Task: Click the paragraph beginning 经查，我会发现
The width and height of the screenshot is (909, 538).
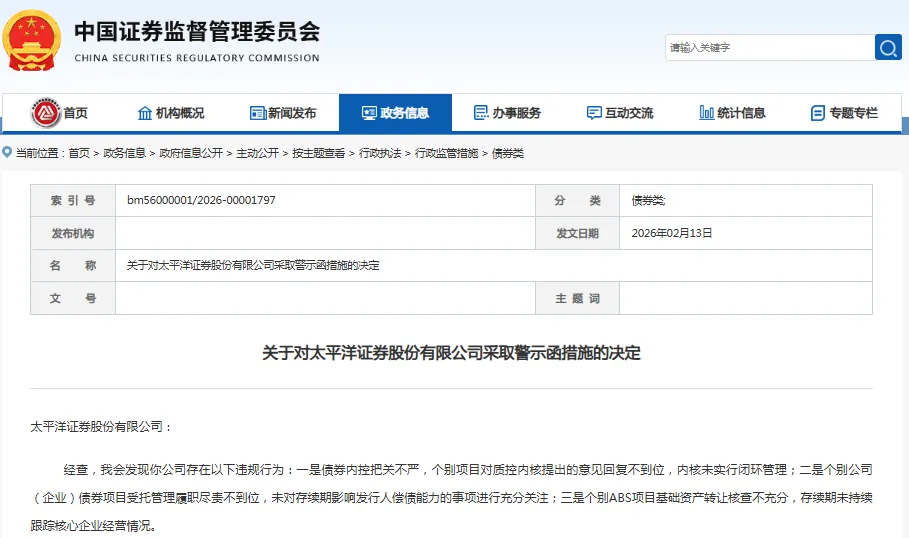Action: pos(451,497)
